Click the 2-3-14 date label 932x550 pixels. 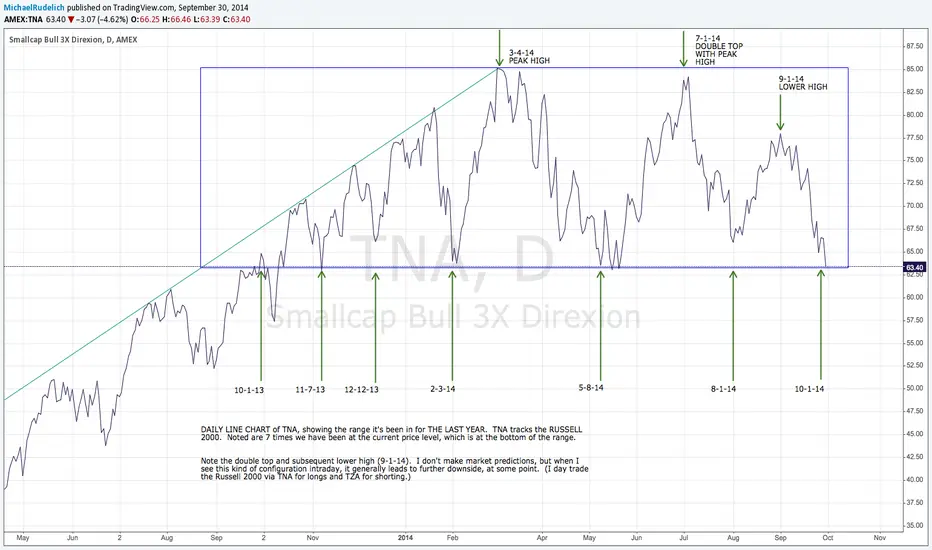coord(443,389)
